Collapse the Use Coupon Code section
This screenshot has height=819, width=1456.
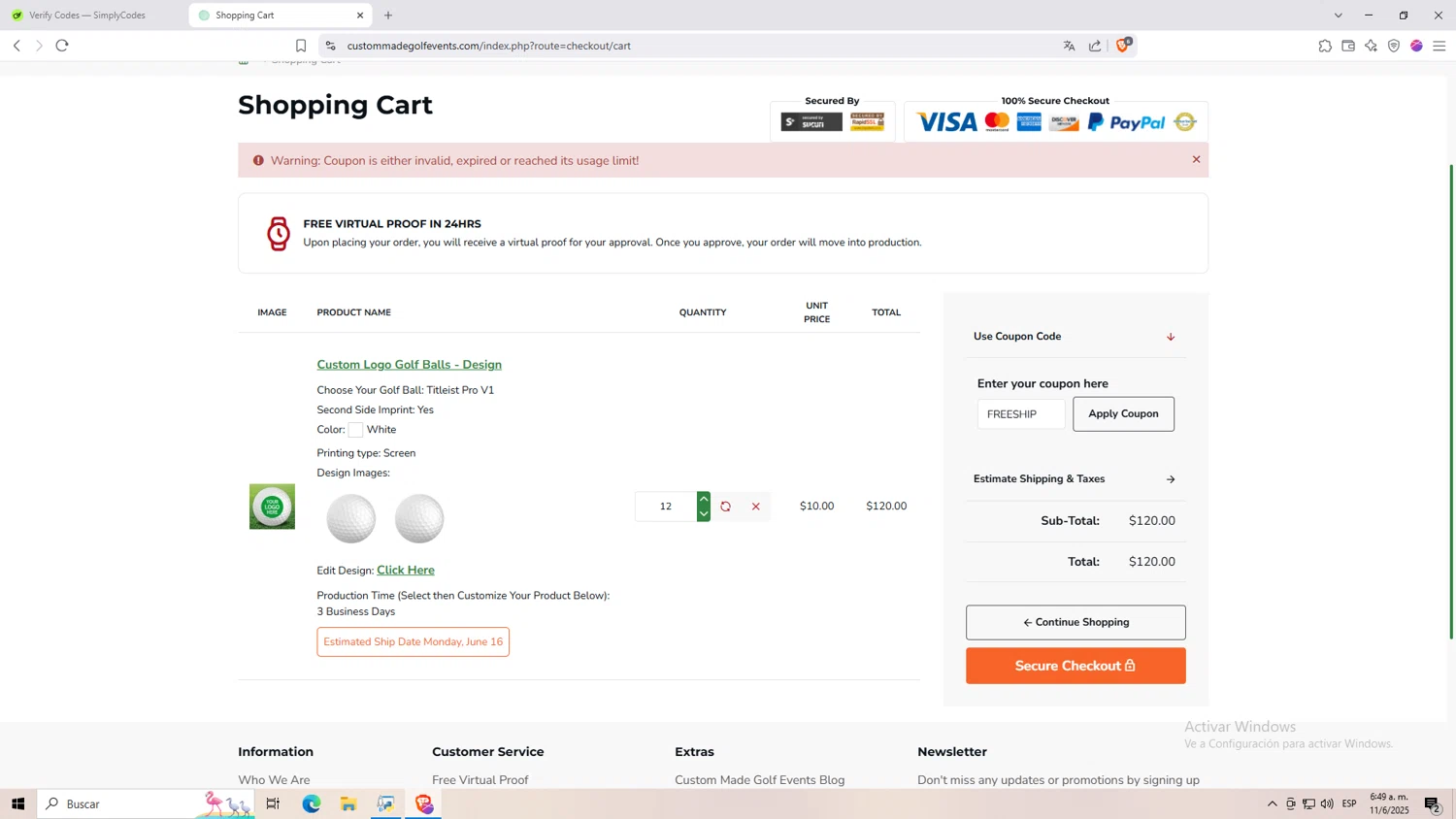pyautogui.click(x=1075, y=337)
